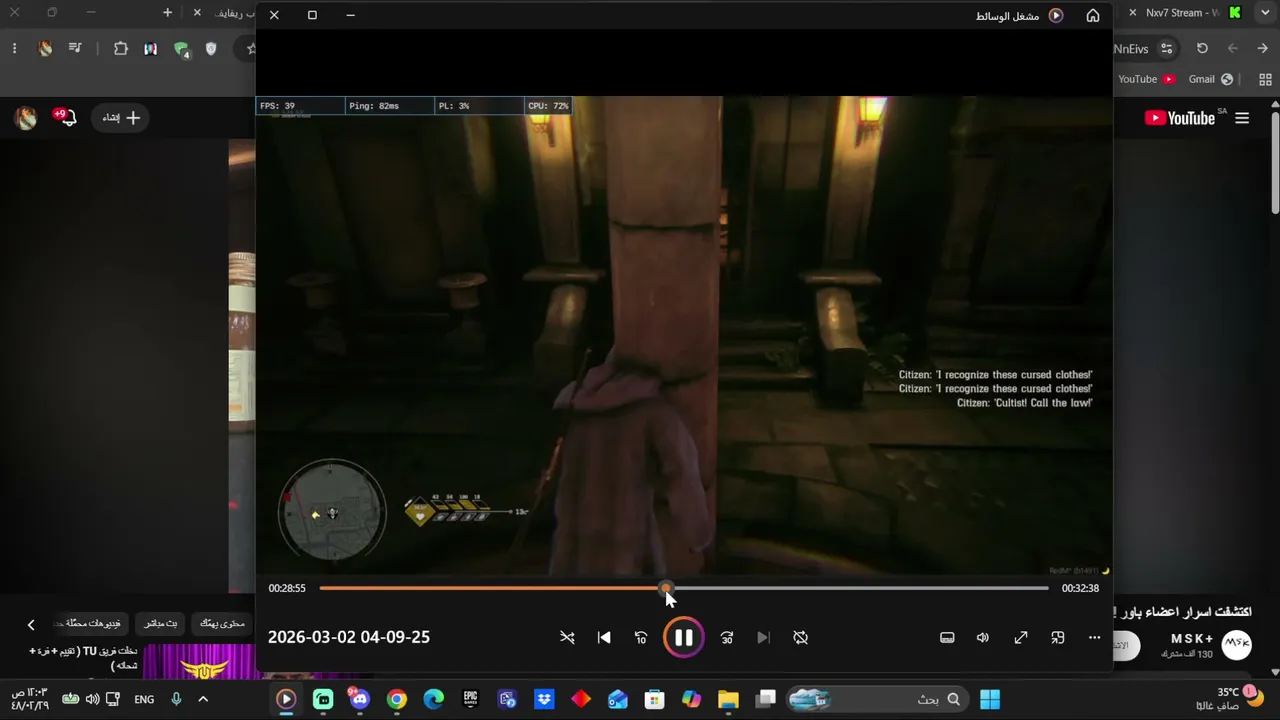Open the Chrome apps grid
Screen dimensions: 1280x720
click(x=1265, y=79)
